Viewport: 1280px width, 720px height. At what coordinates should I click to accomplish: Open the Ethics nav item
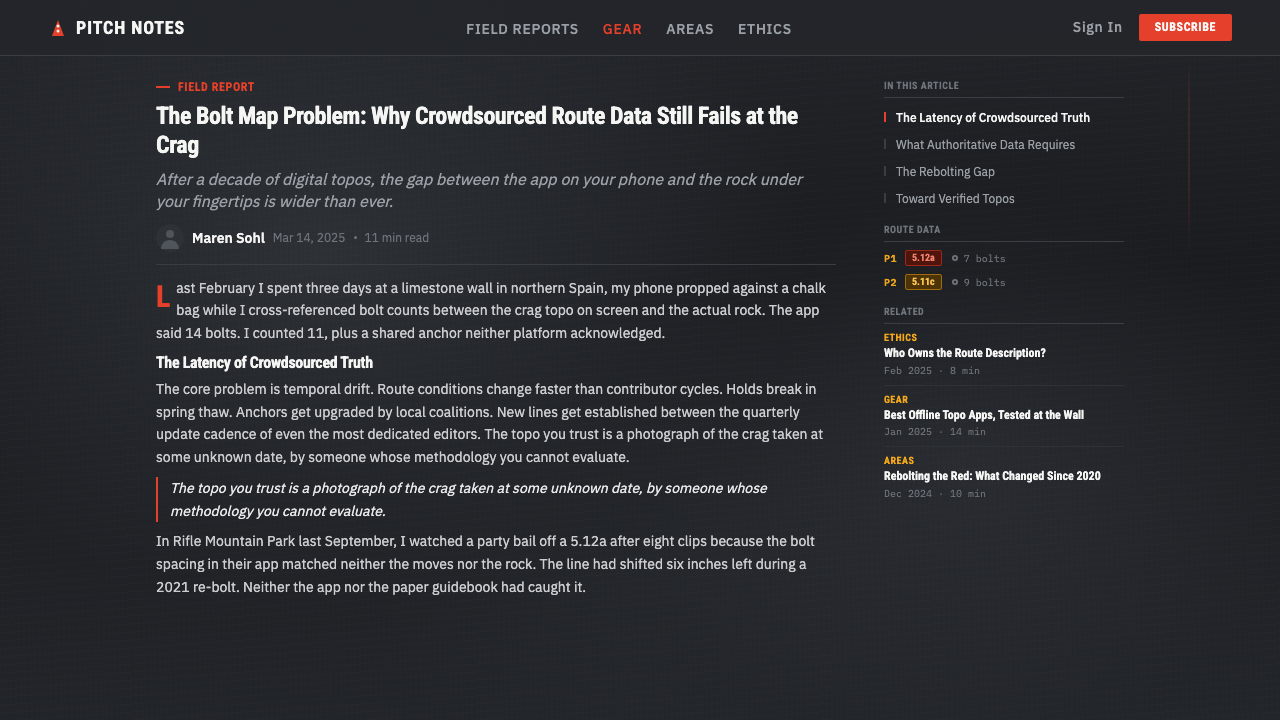pyautogui.click(x=765, y=29)
